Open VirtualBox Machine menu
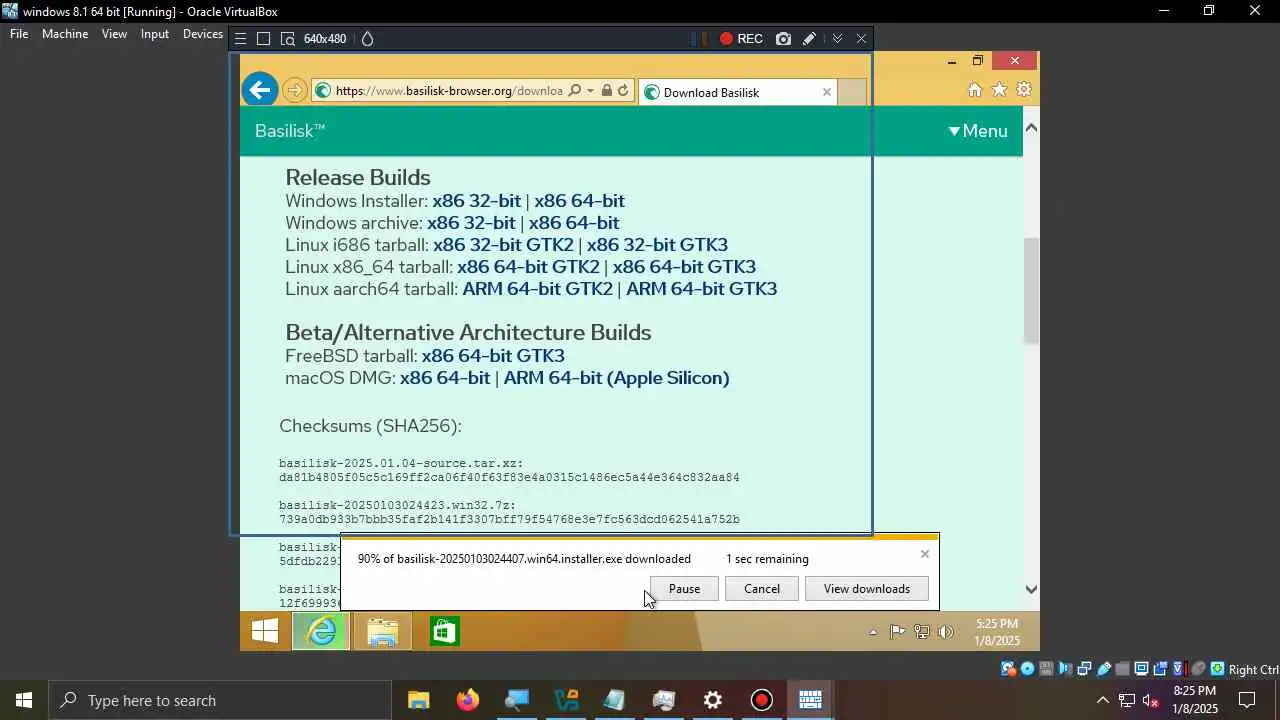Screen dimensions: 1280x720 [x=65, y=34]
